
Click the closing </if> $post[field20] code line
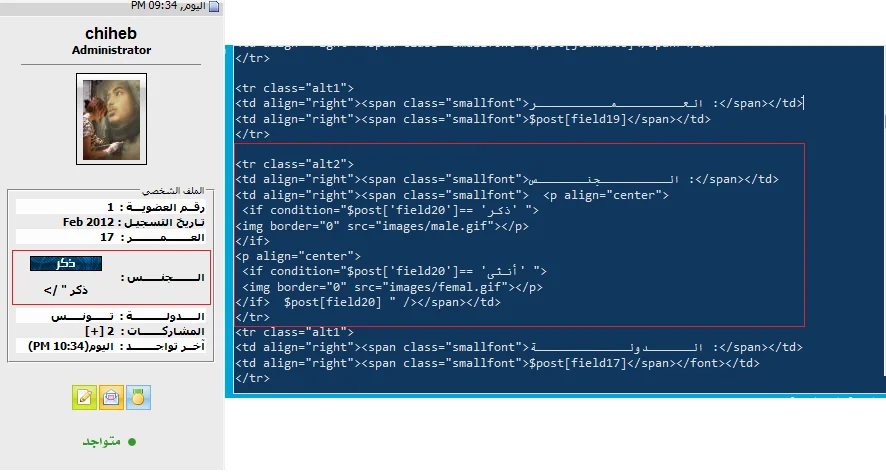pyautogui.click(x=368, y=302)
